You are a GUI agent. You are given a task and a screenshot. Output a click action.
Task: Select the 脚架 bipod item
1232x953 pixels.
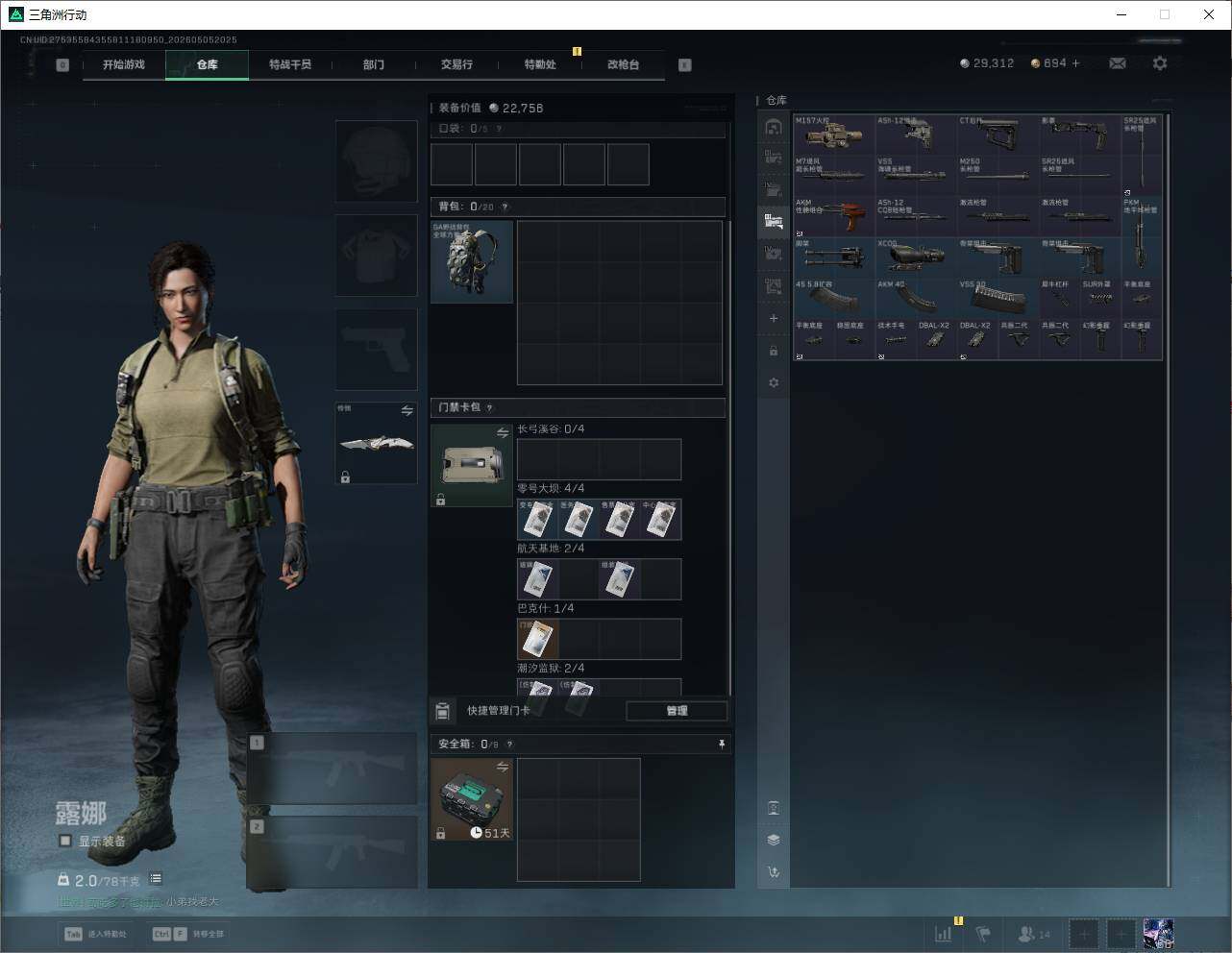(834, 258)
